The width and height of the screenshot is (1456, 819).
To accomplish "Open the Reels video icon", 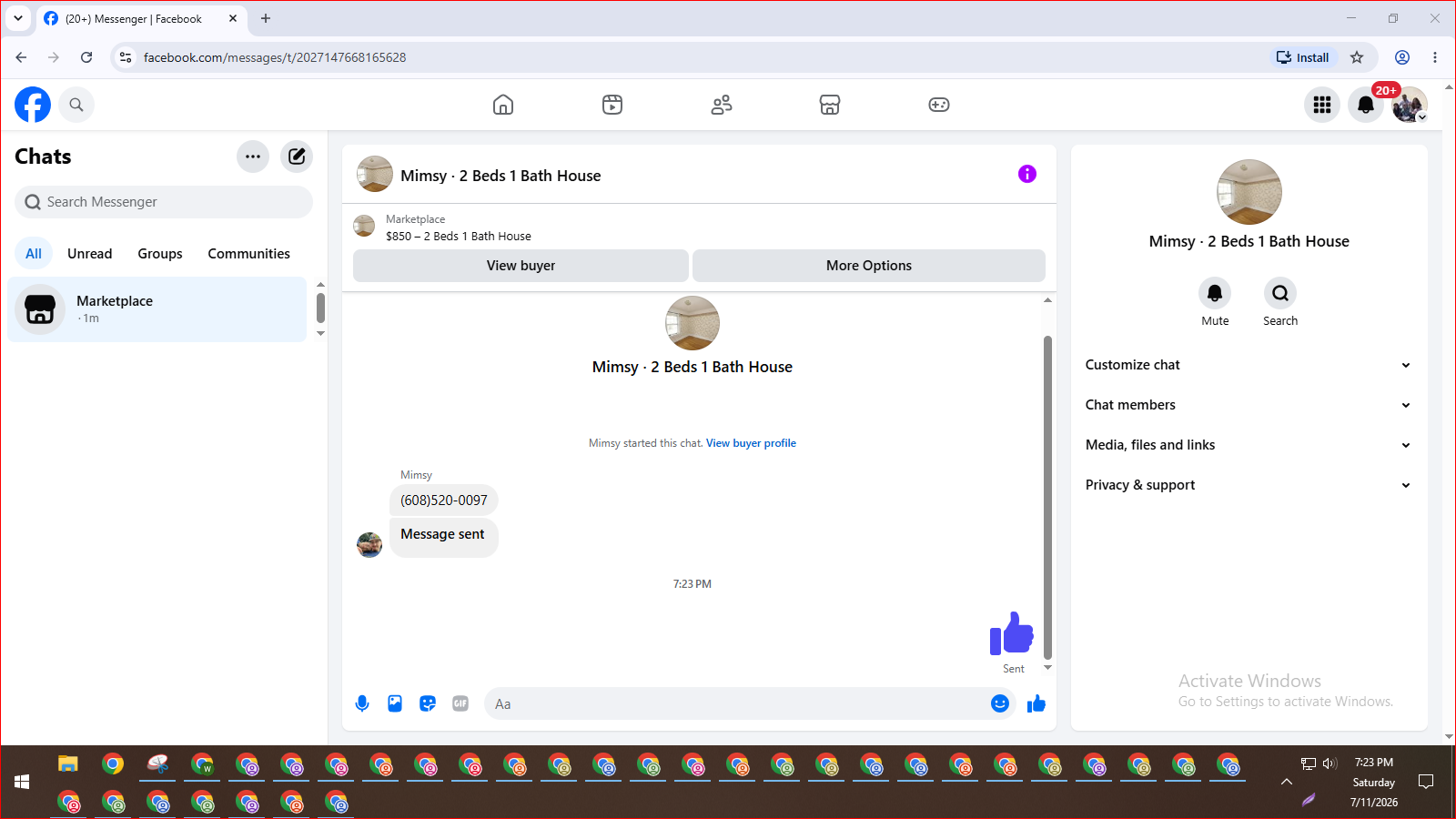I will [612, 105].
